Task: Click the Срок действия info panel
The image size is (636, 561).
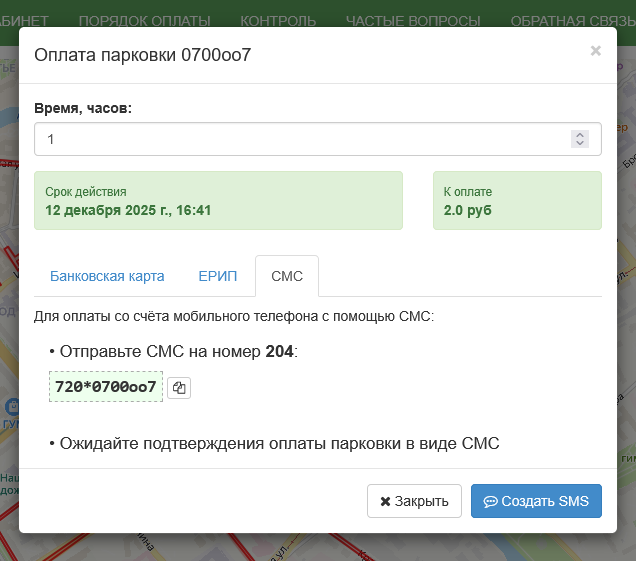Action: point(218,201)
